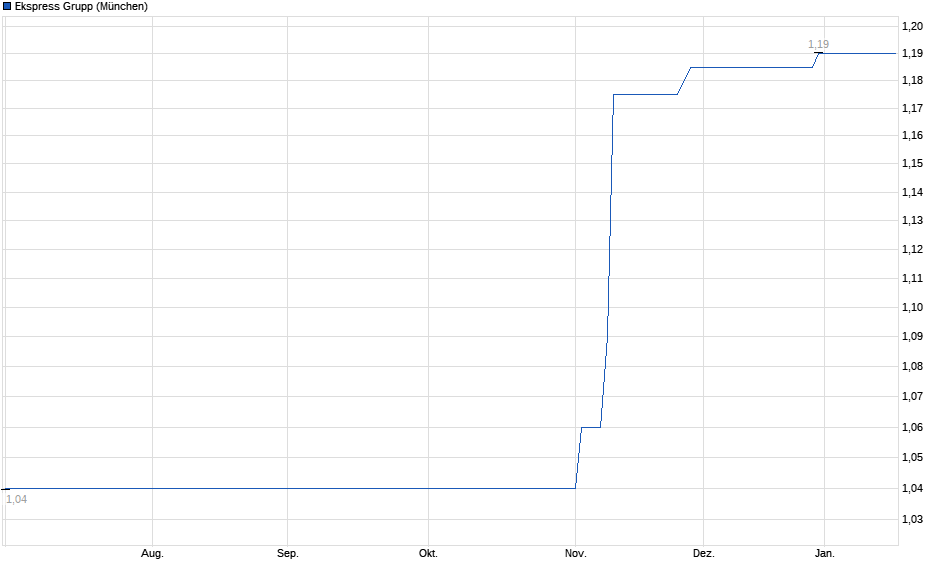Click the 1,20 value on the price scale
This screenshot has height=579, width=940.
click(913, 24)
